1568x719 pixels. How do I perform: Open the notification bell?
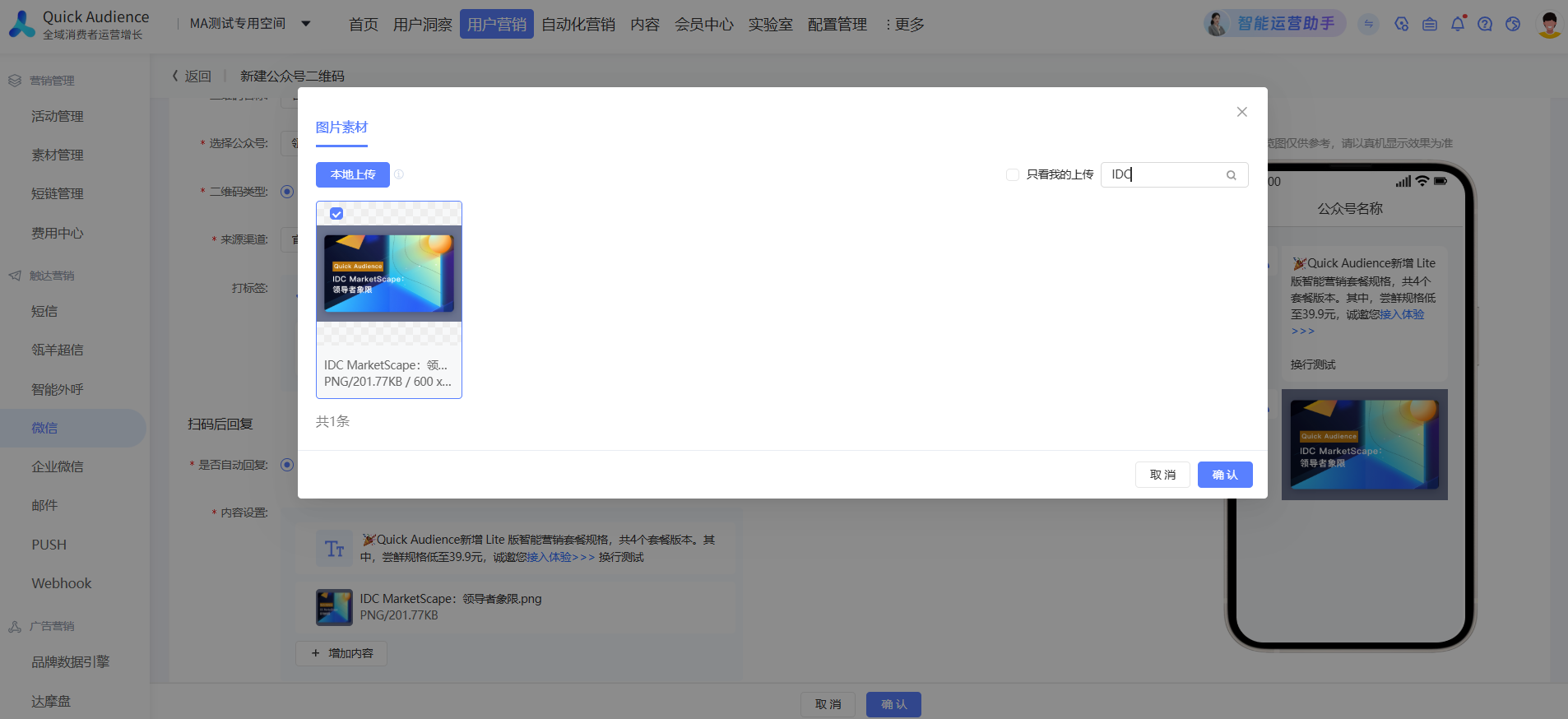coord(1458,24)
